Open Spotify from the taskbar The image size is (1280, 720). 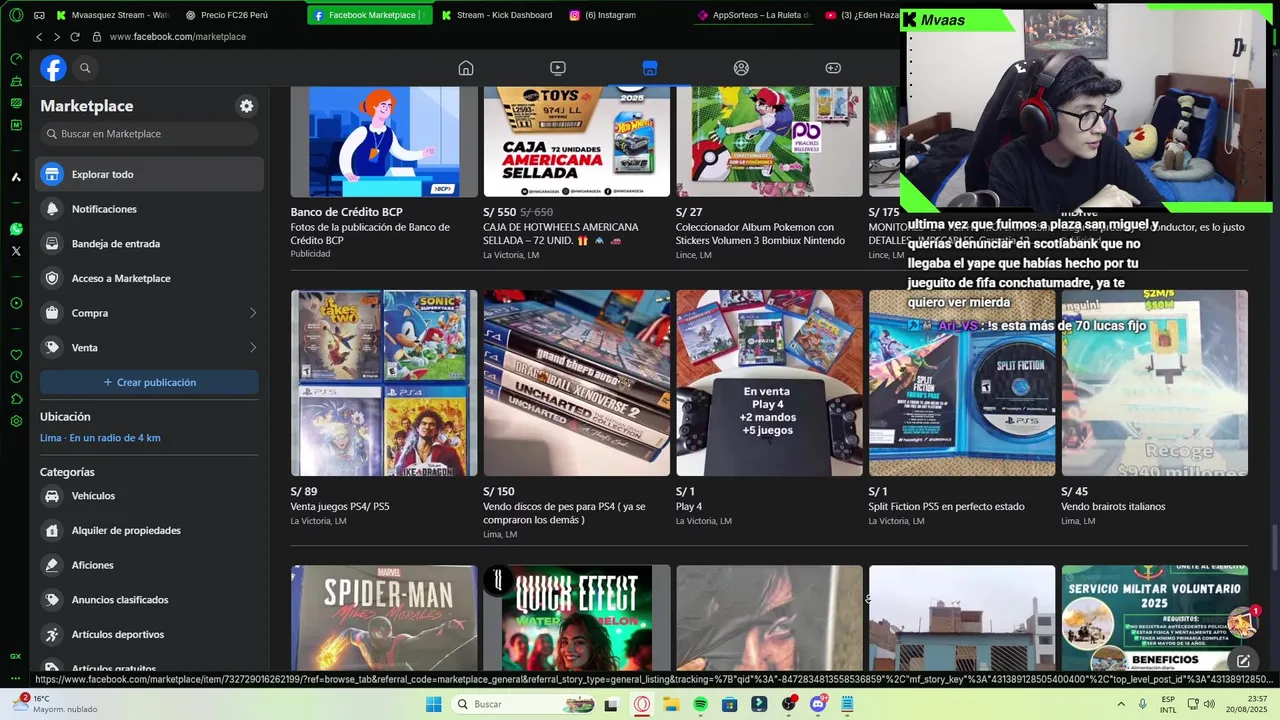point(700,704)
